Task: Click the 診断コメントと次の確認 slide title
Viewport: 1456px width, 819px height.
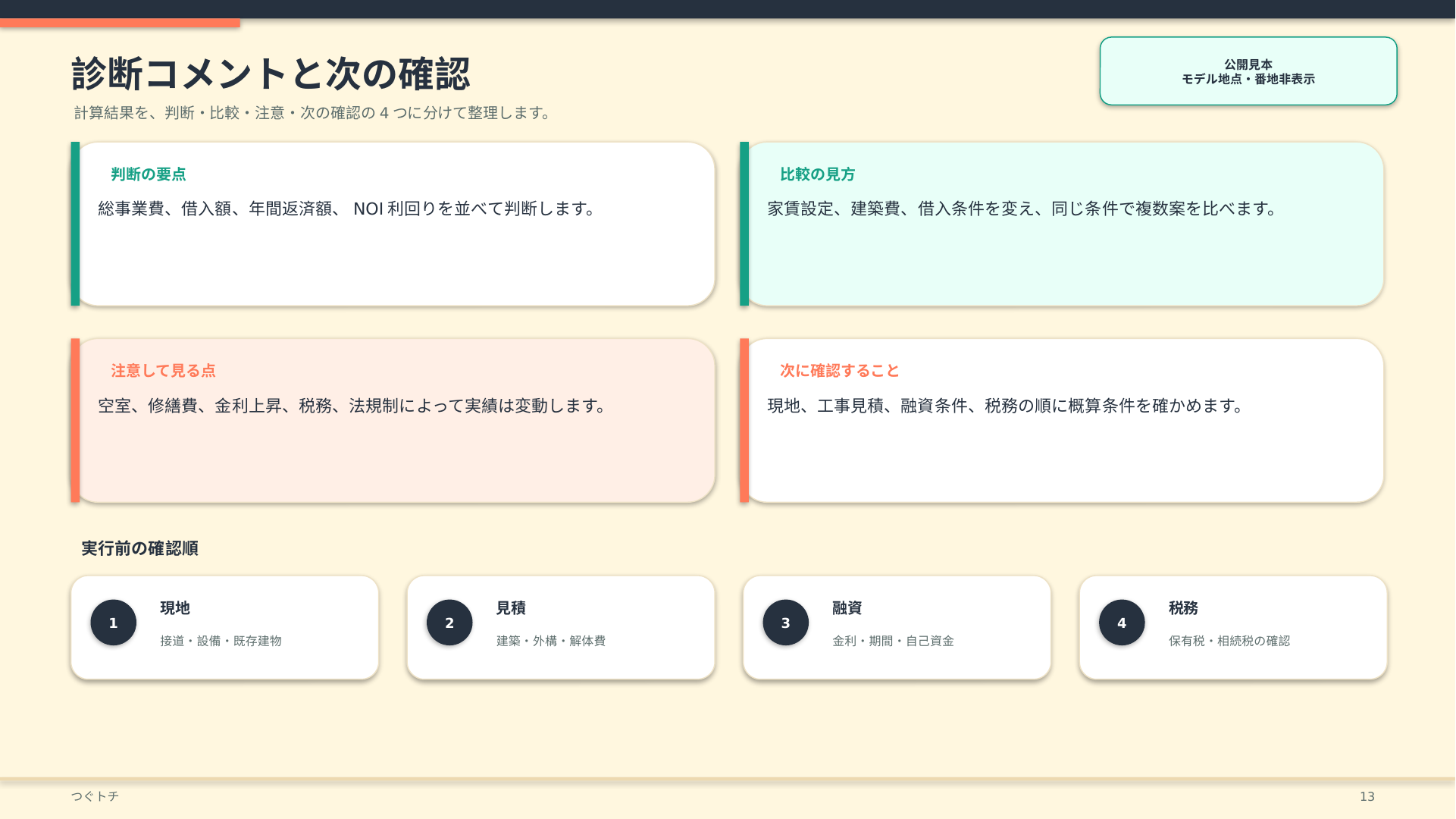Action: click(x=271, y=74)
